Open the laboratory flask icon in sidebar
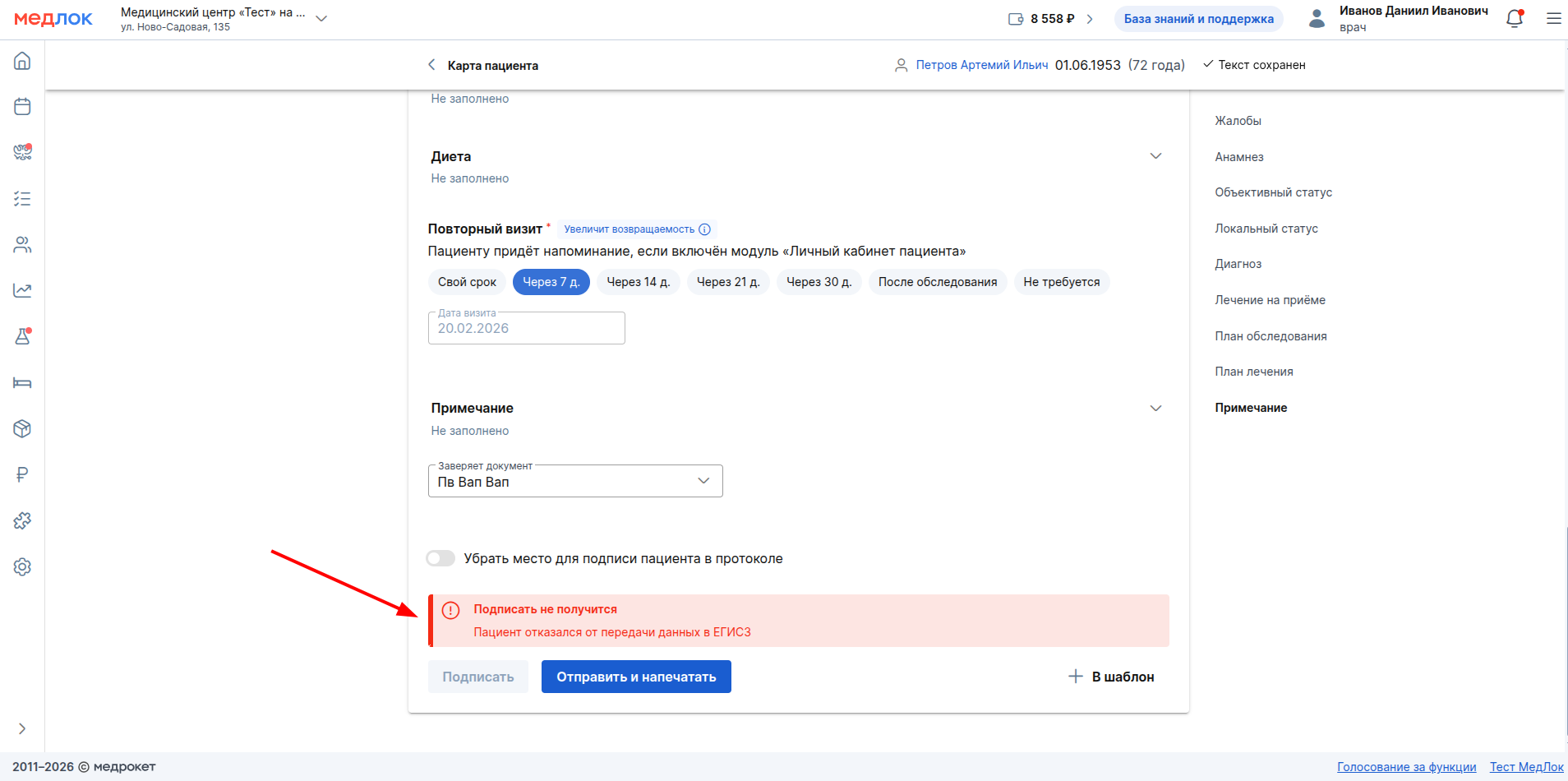1568x781 pixels. click(x=22, y=336)
